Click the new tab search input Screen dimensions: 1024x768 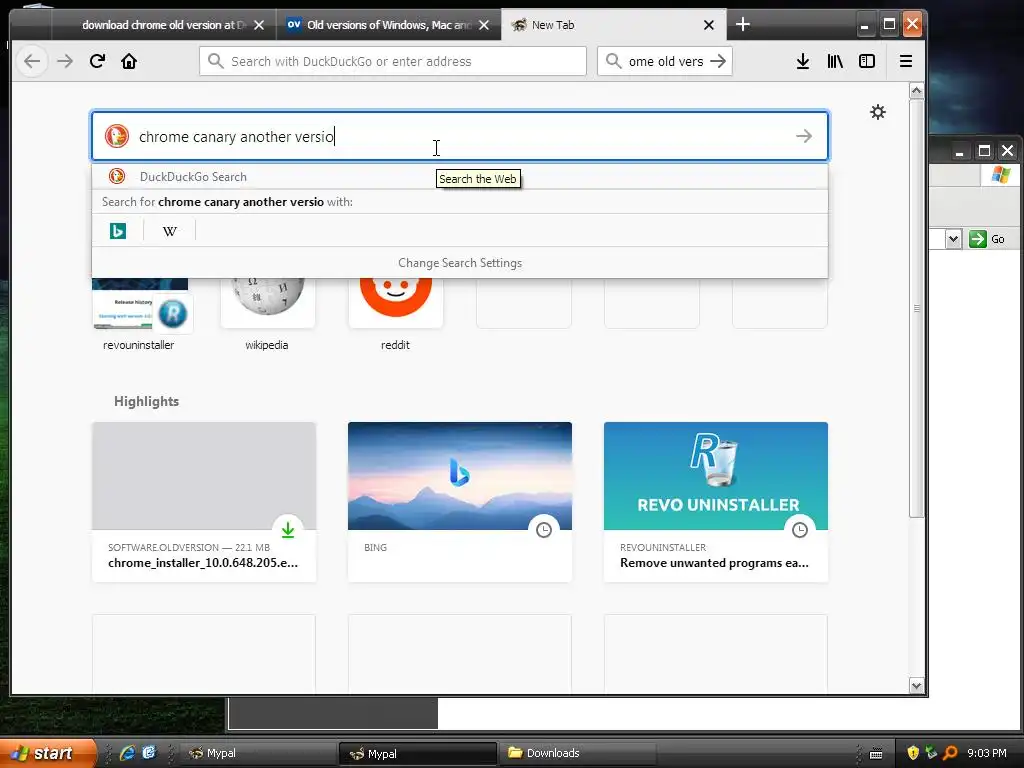click(x=460, y=136)
